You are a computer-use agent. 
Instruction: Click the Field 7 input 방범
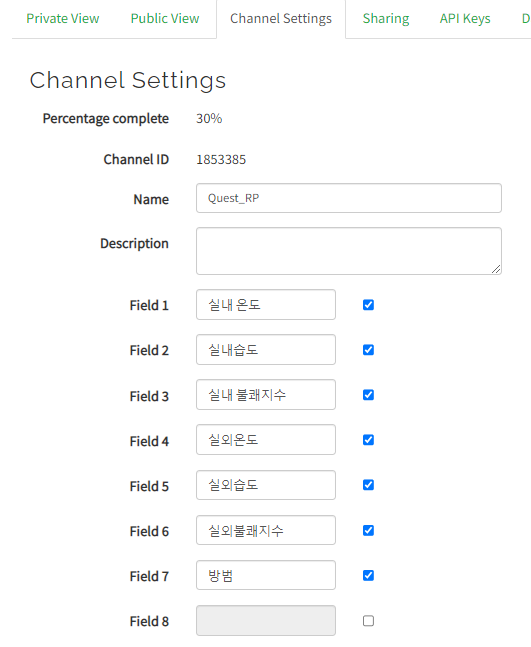[266, 575]
